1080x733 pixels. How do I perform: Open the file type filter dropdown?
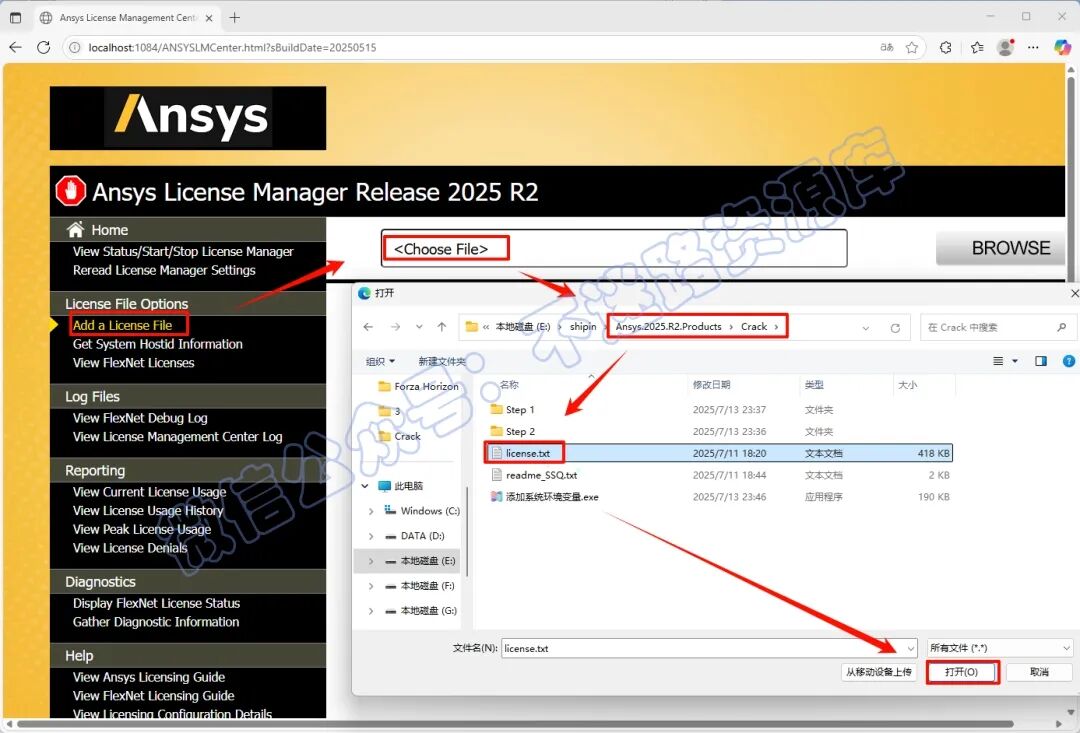coord(1000,648)
